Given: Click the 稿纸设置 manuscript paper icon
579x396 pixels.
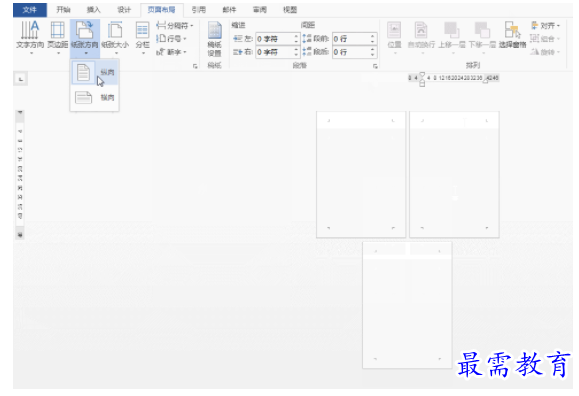Looking at the screenshot, I should click(215, 31).
